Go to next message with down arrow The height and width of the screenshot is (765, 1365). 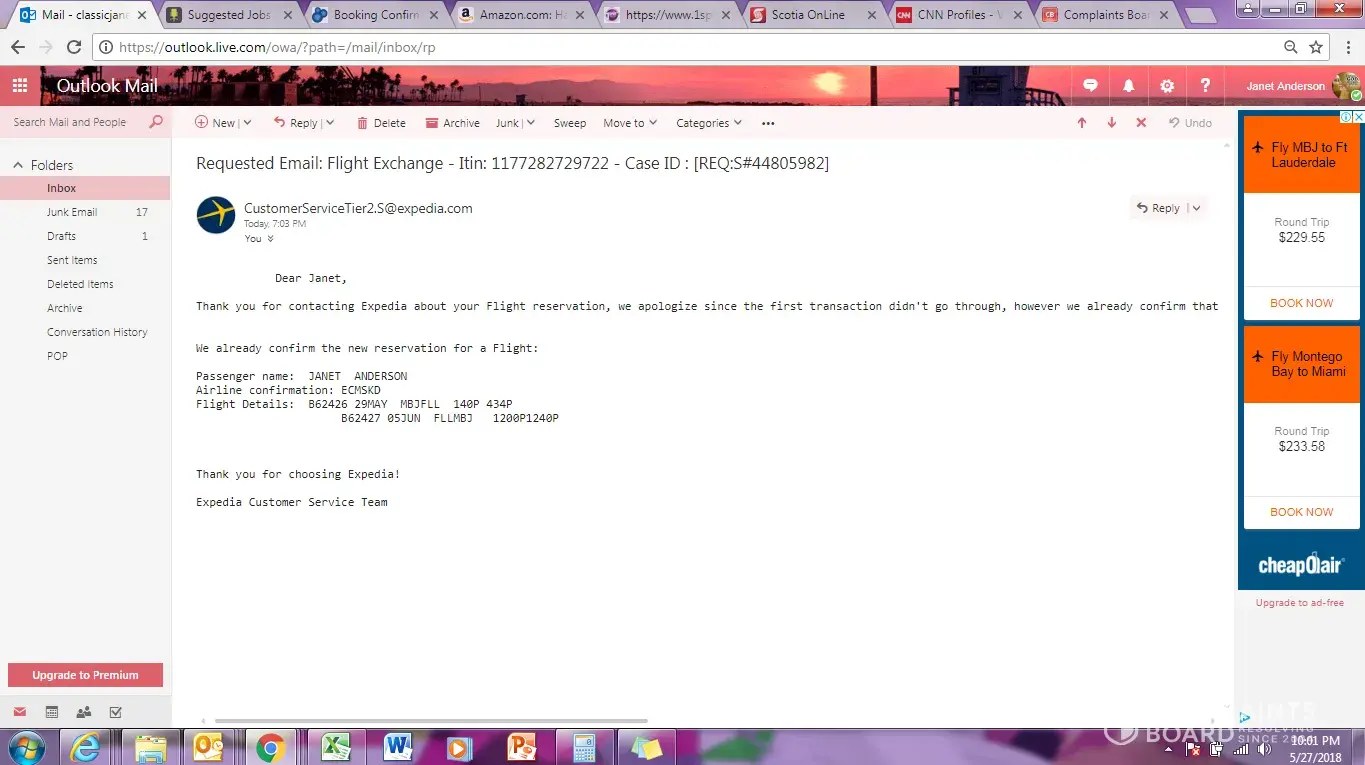[x=1112, y=123]
